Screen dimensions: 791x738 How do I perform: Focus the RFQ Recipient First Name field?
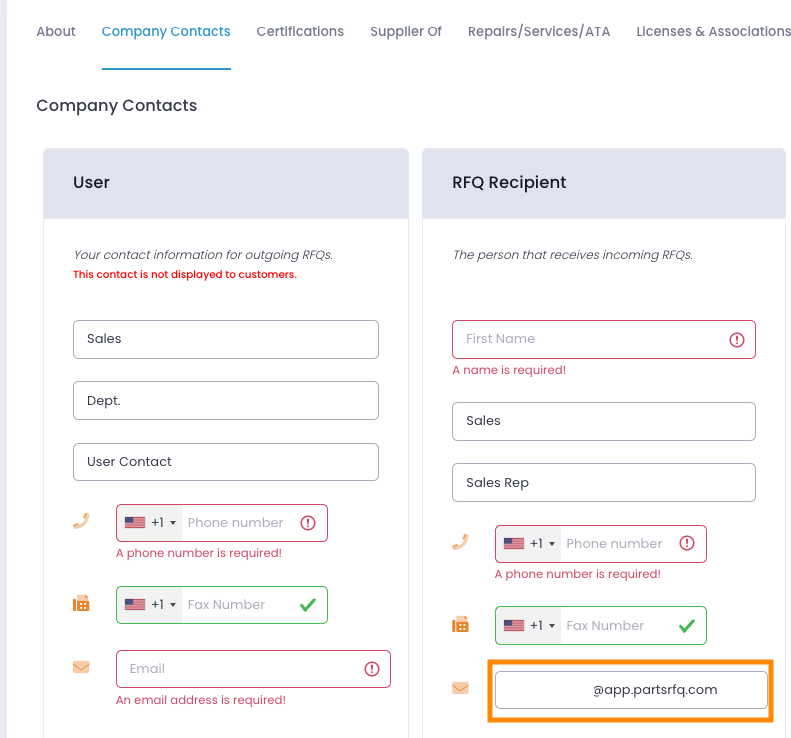pos(603,339)
